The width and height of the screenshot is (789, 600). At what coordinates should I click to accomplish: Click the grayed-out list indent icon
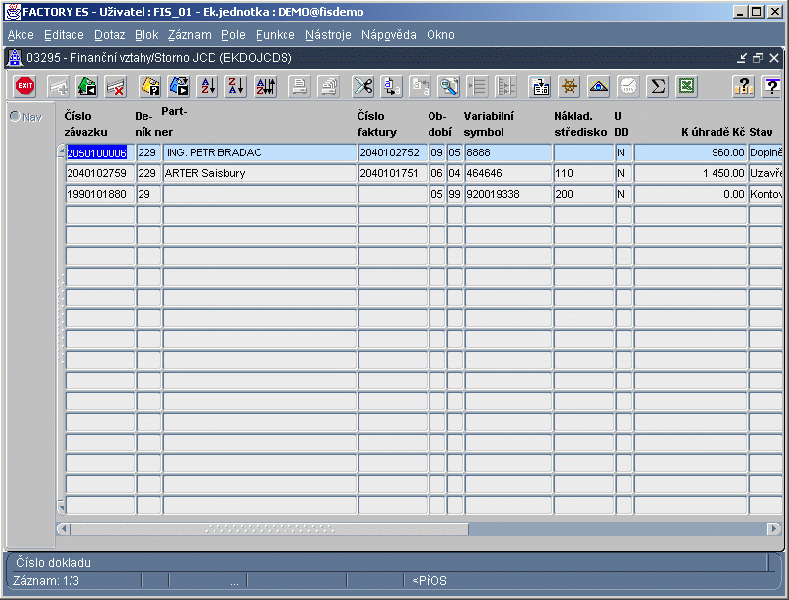[x=477, y=86]
